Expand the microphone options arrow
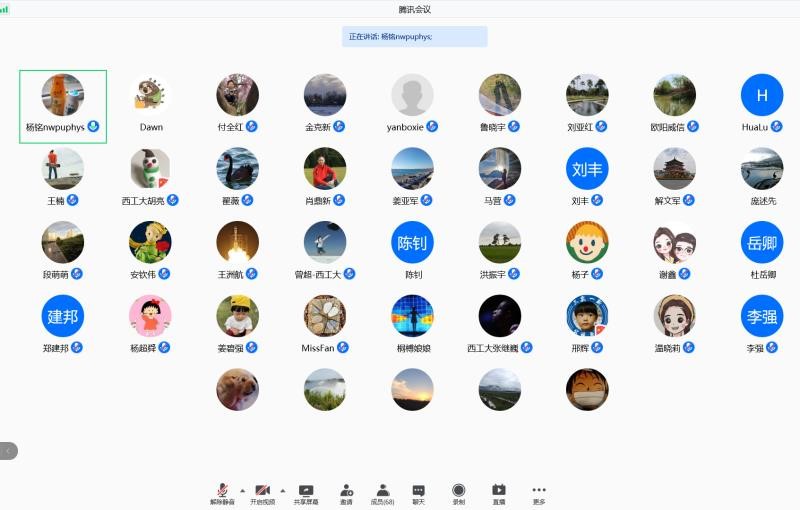 (x=242, y=490)
